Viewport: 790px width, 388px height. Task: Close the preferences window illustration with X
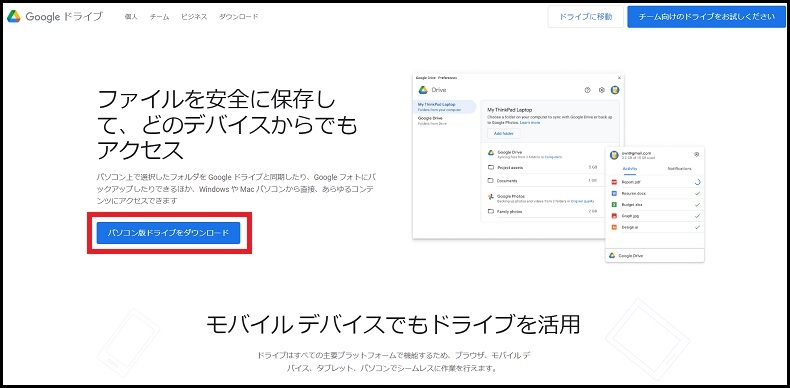point(619,78)
